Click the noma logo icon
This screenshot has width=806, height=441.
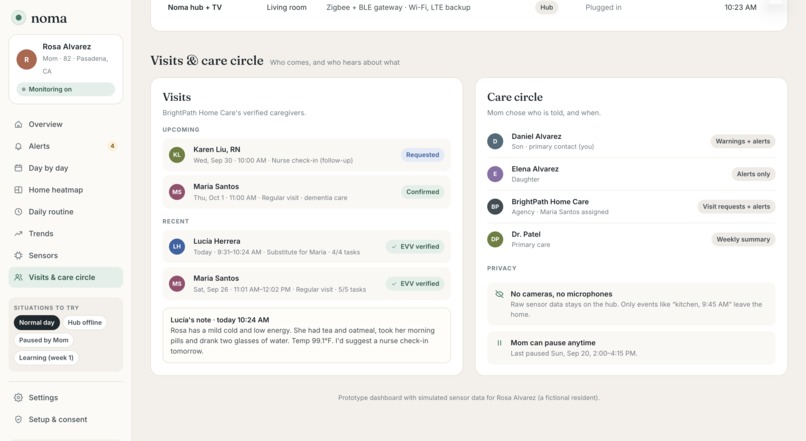click(x=19, y=17)
